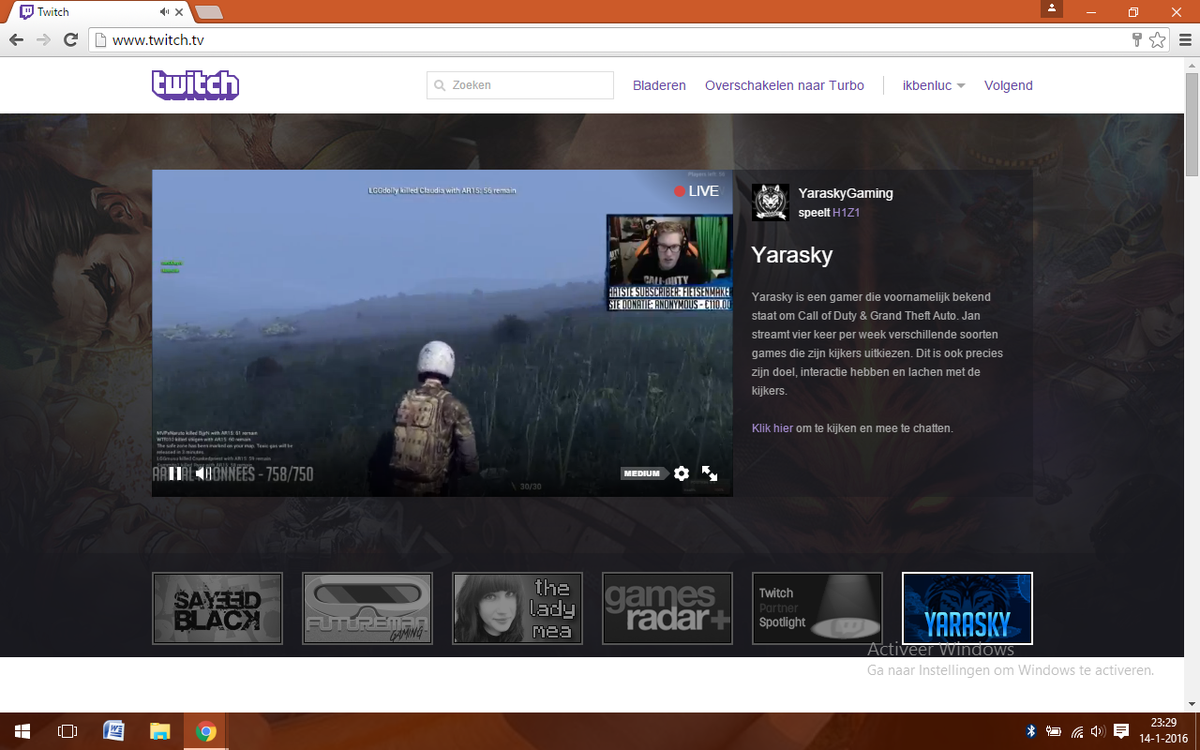The image size is (1200, 750).
Task: Click the Chrome user profile button
Action: pyautogui.click(x=1051, y=10)
